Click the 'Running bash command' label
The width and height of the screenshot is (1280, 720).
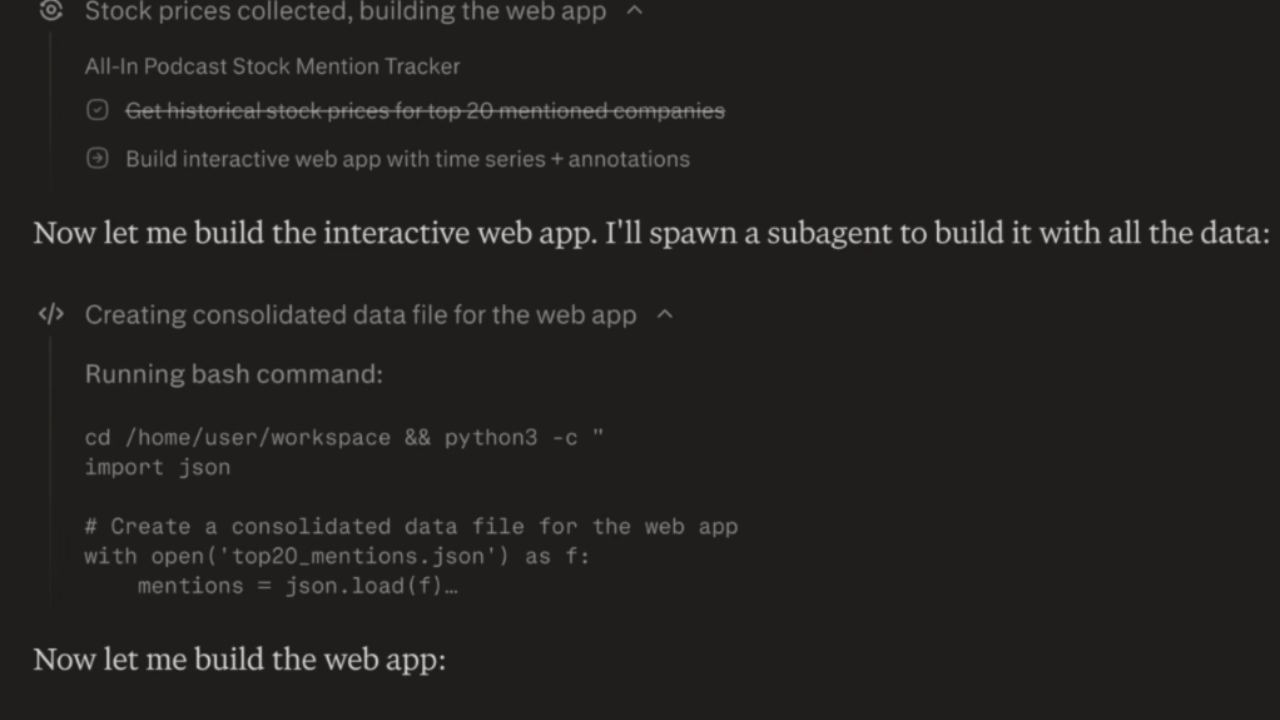(x=233, y=373)
